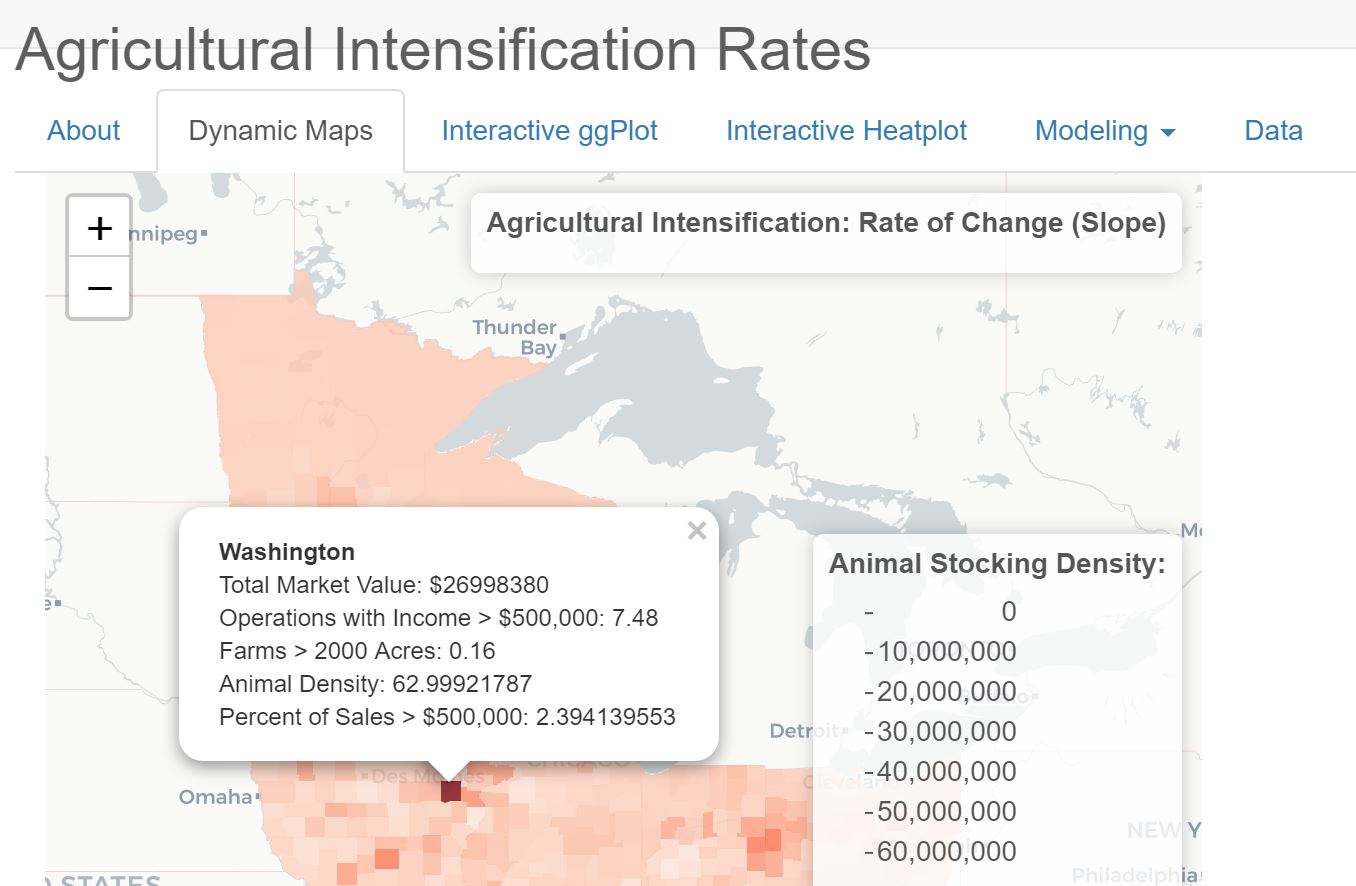Click the 30,000,000 legend entry
Image resolution: width=1356 pixels, height=886 pixels.
[946, 732]
